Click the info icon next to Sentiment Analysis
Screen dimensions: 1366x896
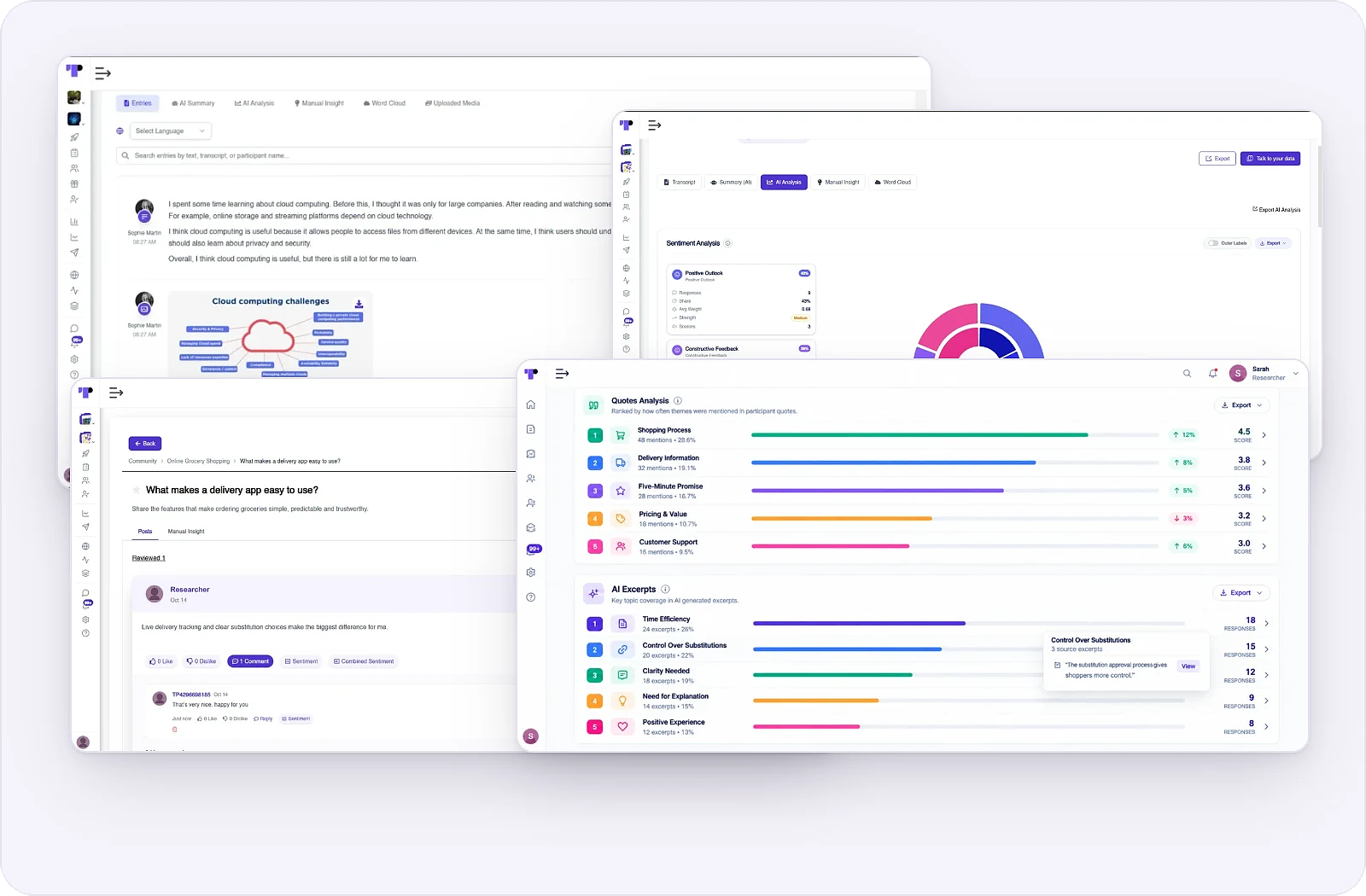coord(727,243)
